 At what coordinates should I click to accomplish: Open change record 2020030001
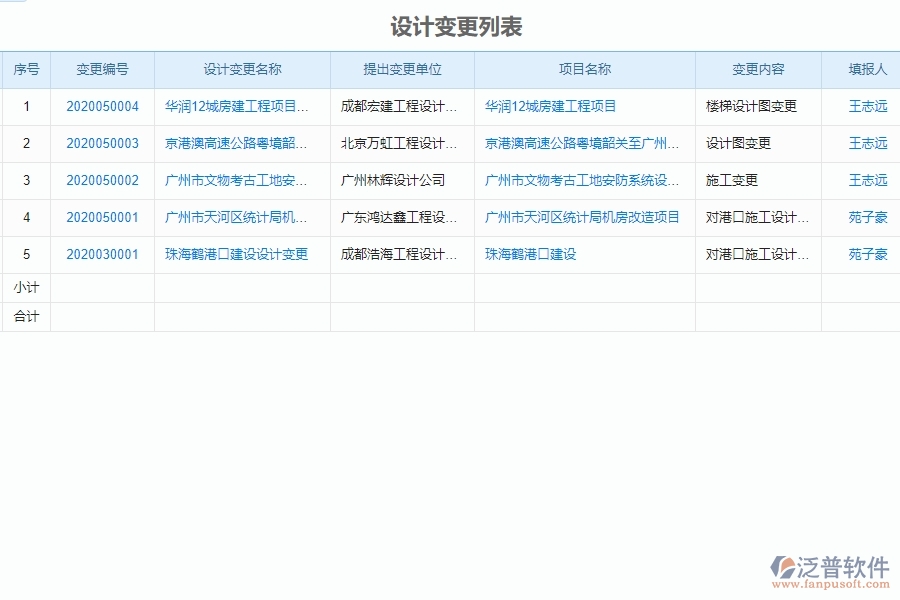[x=102, y=254]
